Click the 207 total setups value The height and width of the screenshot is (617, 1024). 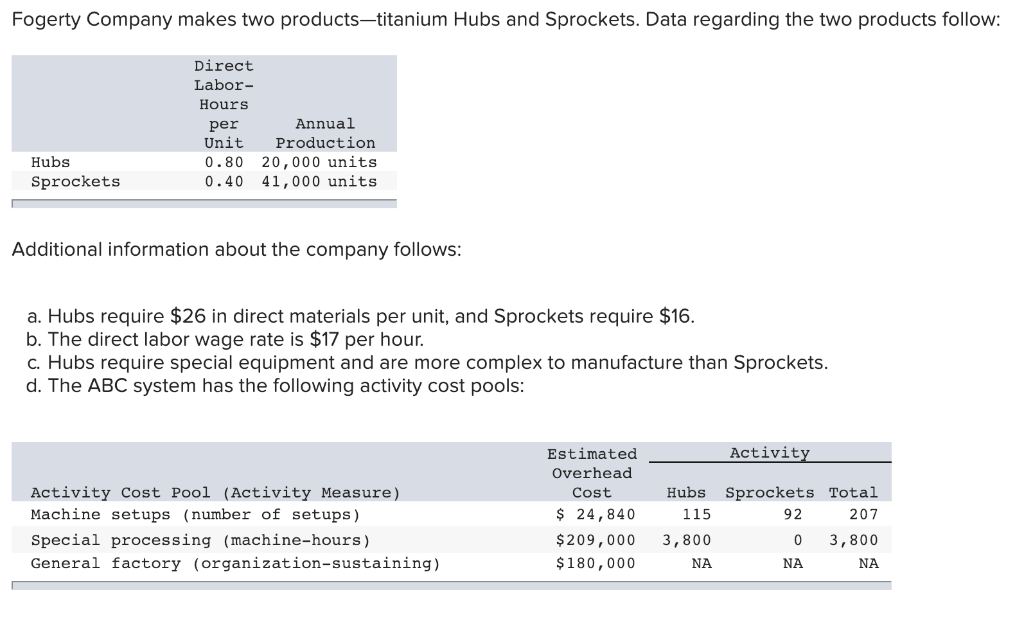(x=862, y=514)
